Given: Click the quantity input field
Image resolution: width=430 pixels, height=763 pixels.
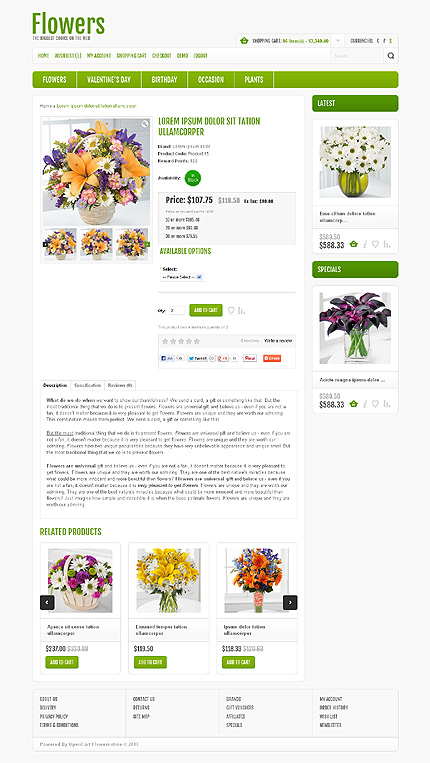Looking at the screenshot, I should coord(177,310).
